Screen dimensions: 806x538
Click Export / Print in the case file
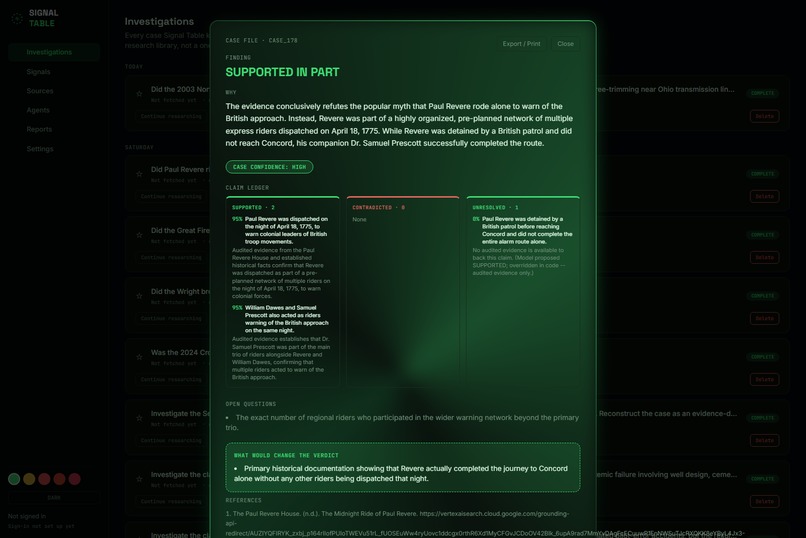pyautogui.click(x=521, y=44)
